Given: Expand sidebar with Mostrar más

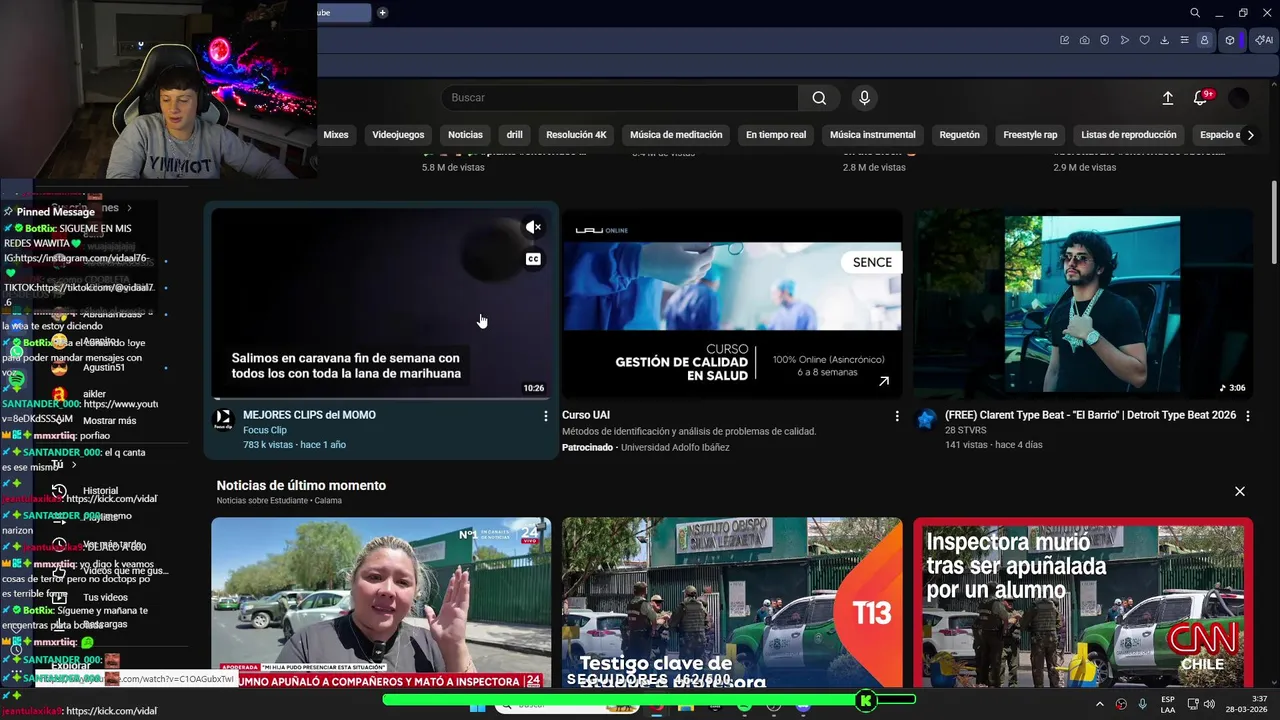Looking at the screenshot, I should [x=110, y=421].
